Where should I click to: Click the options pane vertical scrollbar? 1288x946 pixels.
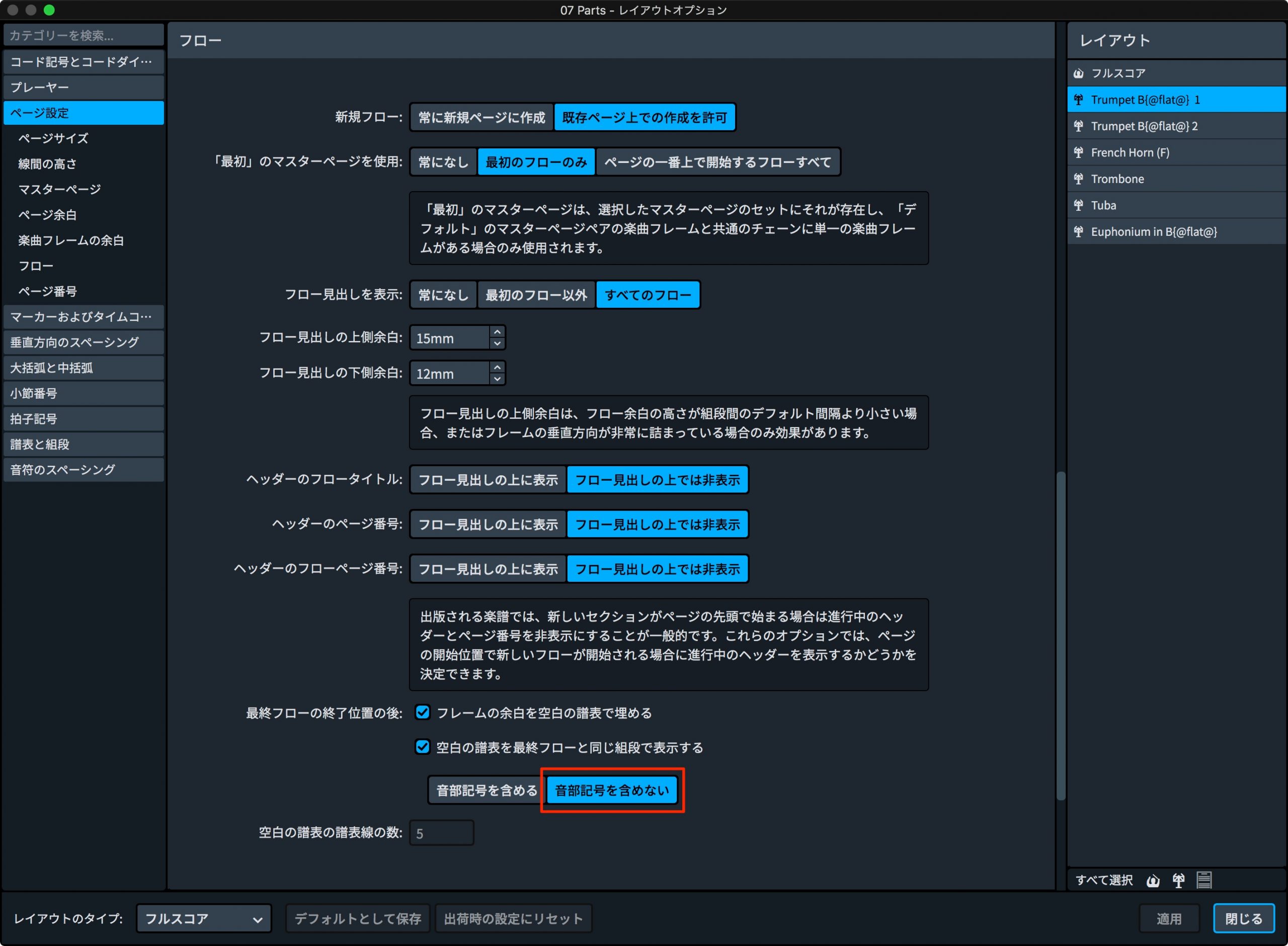pos(1061,636)
